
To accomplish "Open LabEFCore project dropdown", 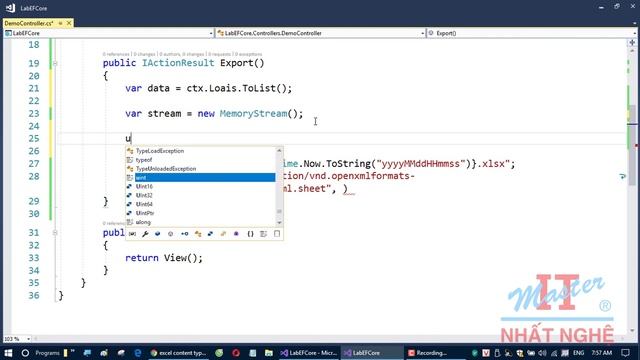I will pos(109,33).
